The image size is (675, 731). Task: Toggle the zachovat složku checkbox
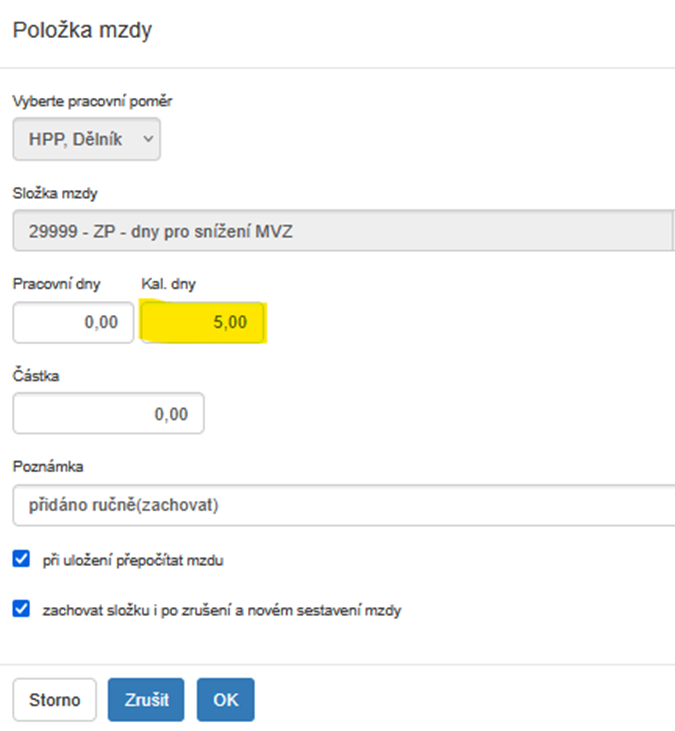(x=22, y=608)
